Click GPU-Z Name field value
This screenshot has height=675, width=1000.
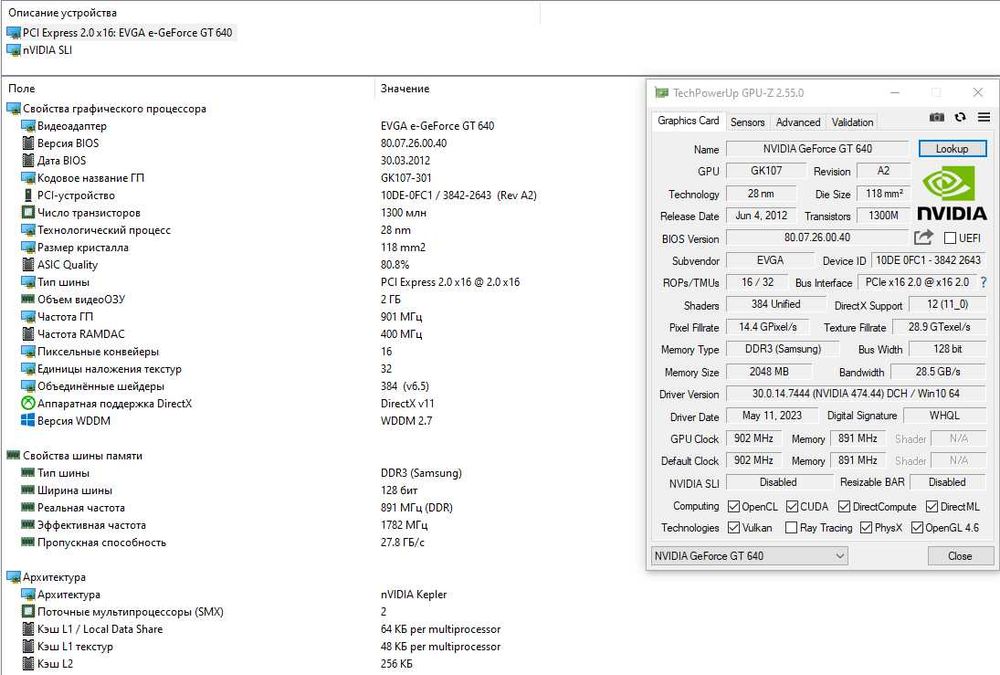coord(818,149)
